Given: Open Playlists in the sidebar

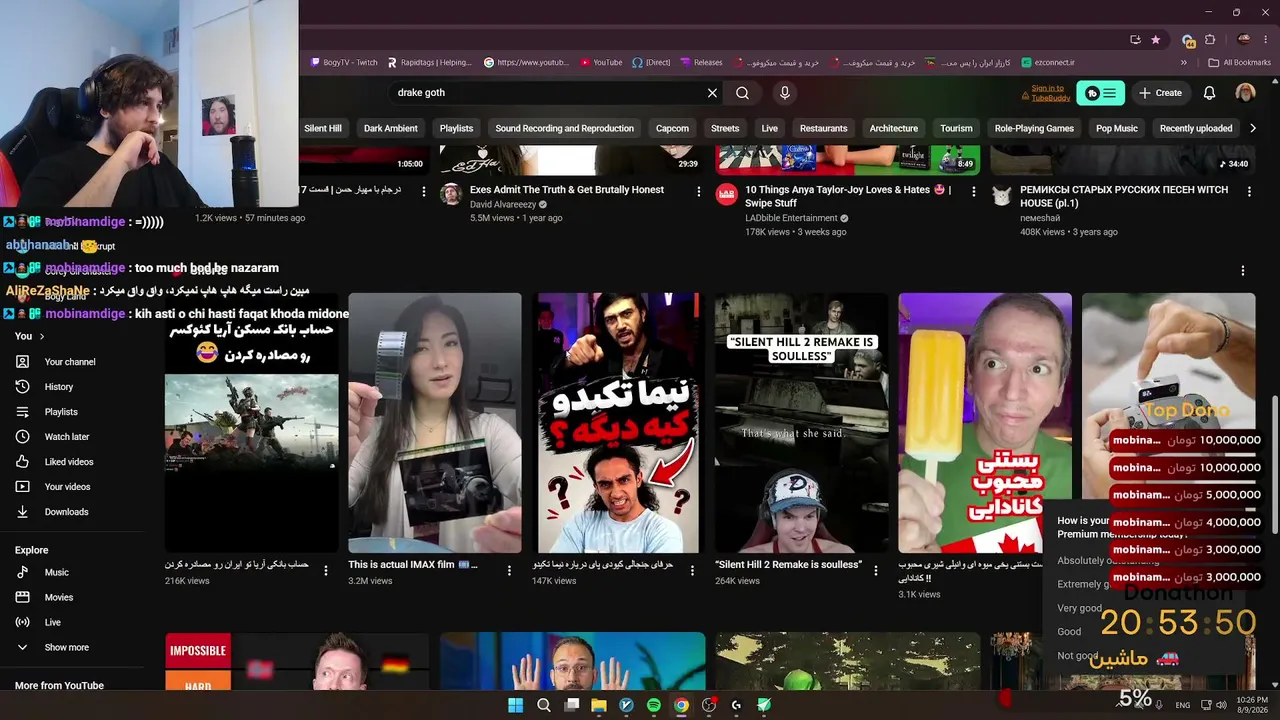Looking at the screenshot, I should [61, 412].
